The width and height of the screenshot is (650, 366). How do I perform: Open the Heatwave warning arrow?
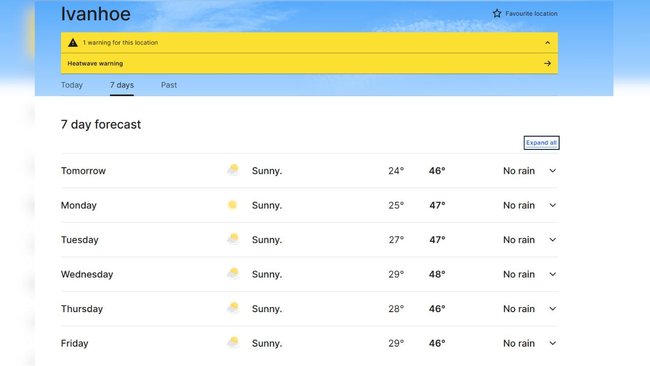coord(548,63)
